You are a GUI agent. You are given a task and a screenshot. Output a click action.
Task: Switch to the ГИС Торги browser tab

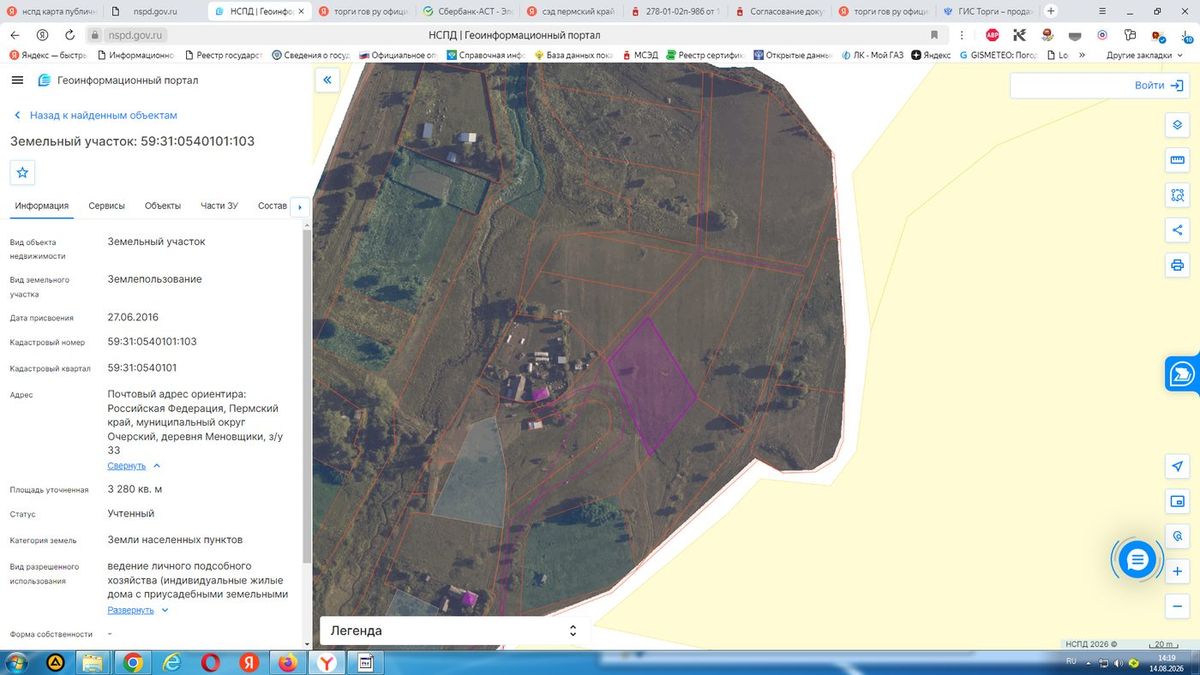pyautogui.click(x=988, y=11)
